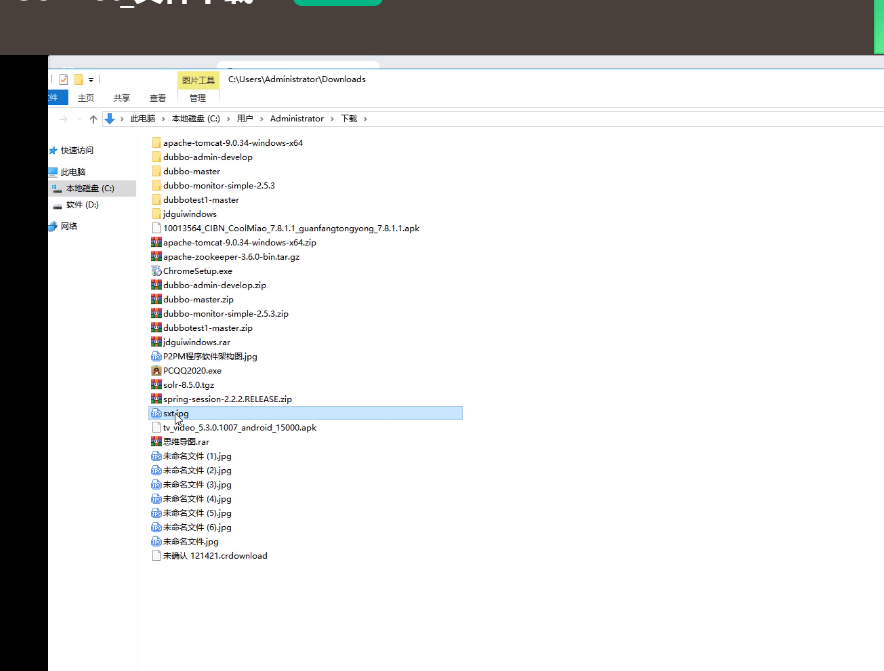
Task: Click the quick access new folder icon
Action: (x=79, y=80)
